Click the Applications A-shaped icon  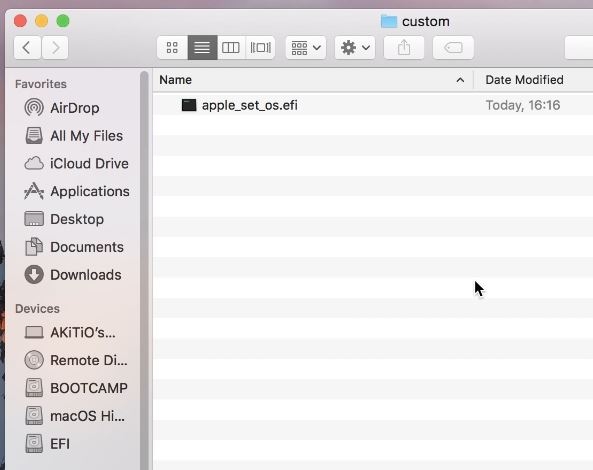34,191
